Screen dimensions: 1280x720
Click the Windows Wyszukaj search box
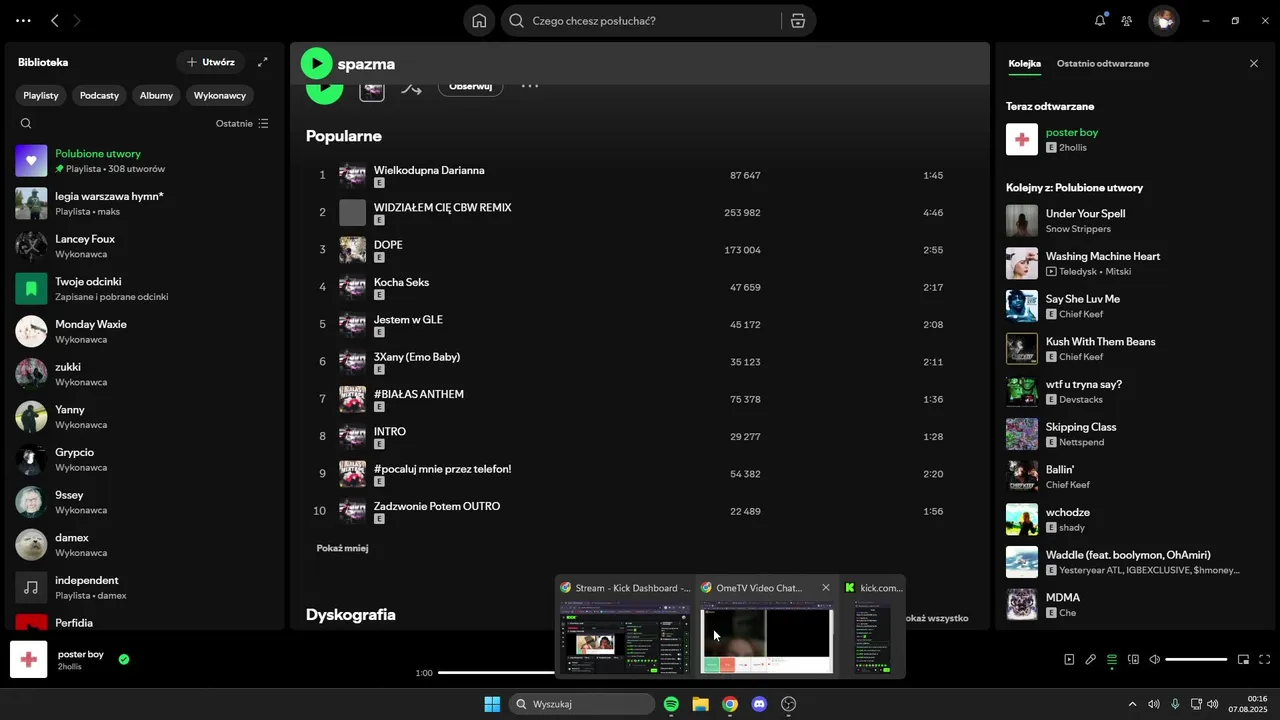click(x=582, y=704)
